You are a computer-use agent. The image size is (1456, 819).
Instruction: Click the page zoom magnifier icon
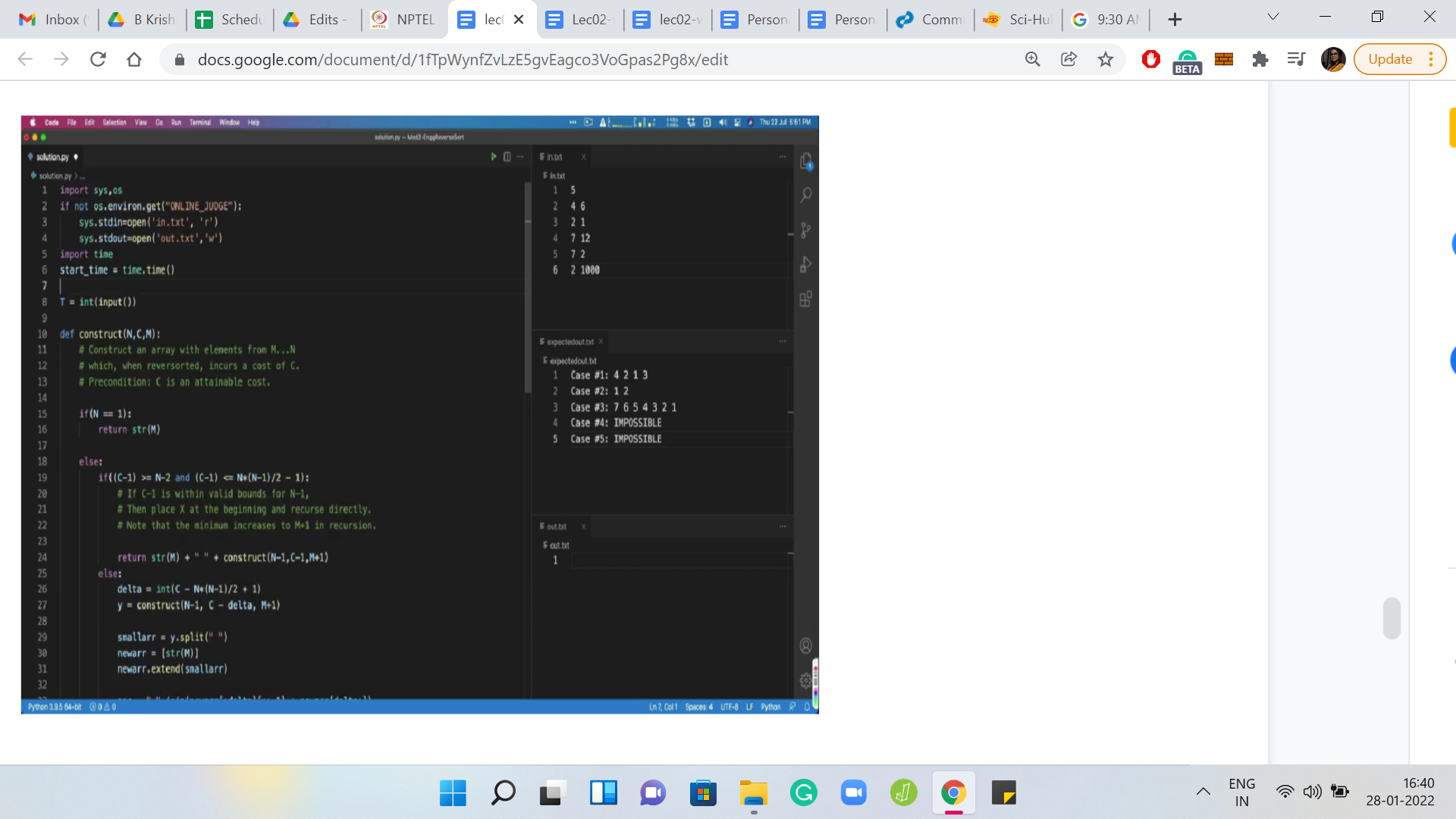pos(1033,59)
